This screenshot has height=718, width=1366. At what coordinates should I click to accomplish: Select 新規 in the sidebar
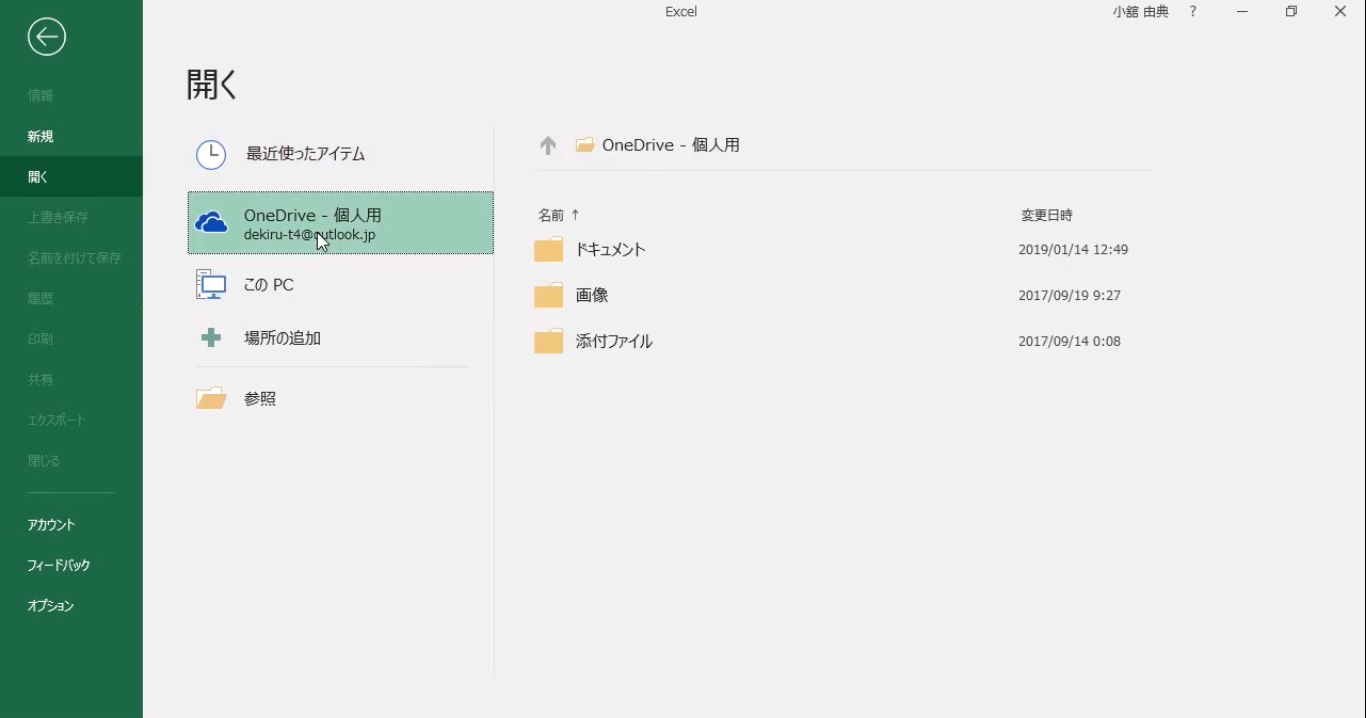point(71,136)
